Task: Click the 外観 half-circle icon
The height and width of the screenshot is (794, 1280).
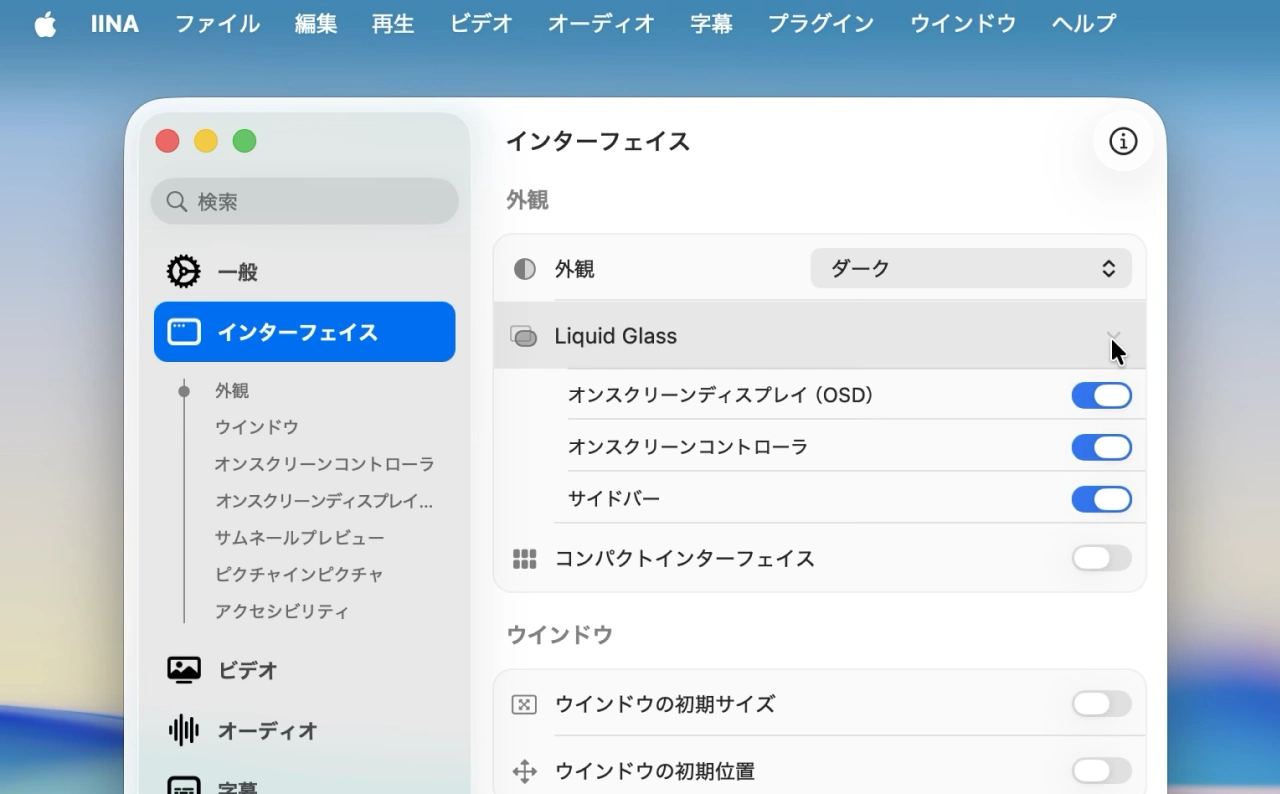Action: [x=525, y=269]
